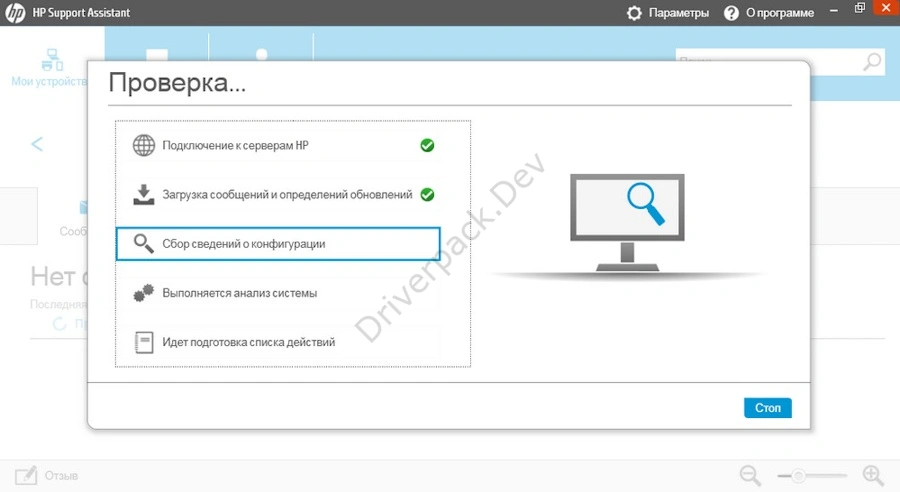Go back with the left chevron arrow
The height and width of the screenshot is (492, 900).
[37, 144]
